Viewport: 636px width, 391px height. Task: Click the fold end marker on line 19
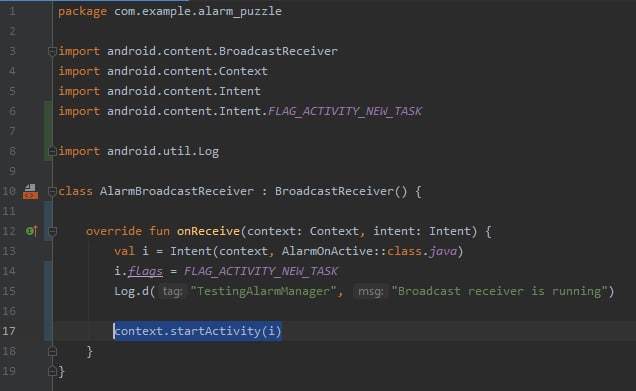[x=52, y=371]
